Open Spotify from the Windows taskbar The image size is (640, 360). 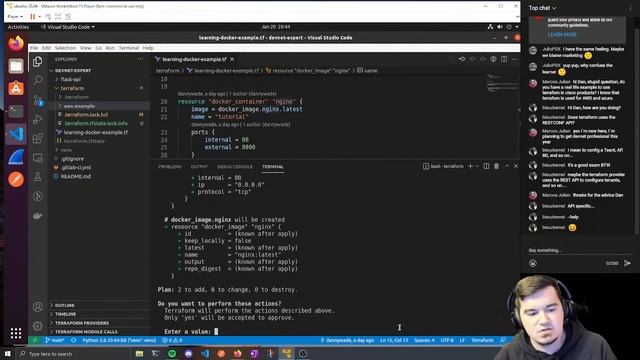pos(172,353)
